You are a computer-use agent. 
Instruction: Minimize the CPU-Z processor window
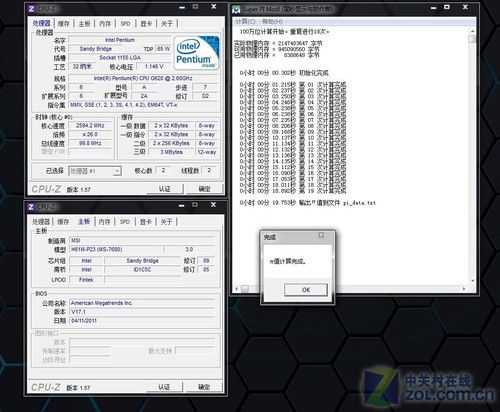[182, 7]
